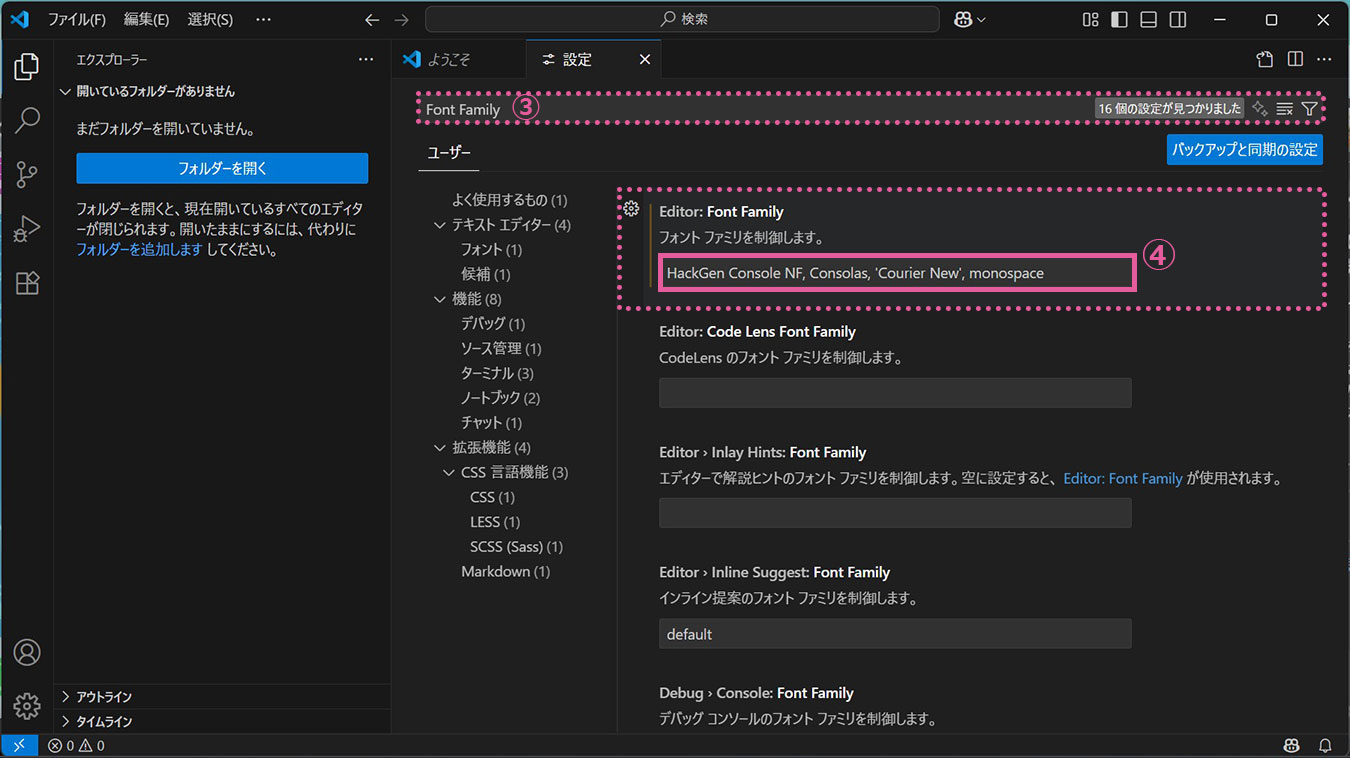Open Explorer views and more actions
The width and height of the screenshot is (1350, 758).
366,60
